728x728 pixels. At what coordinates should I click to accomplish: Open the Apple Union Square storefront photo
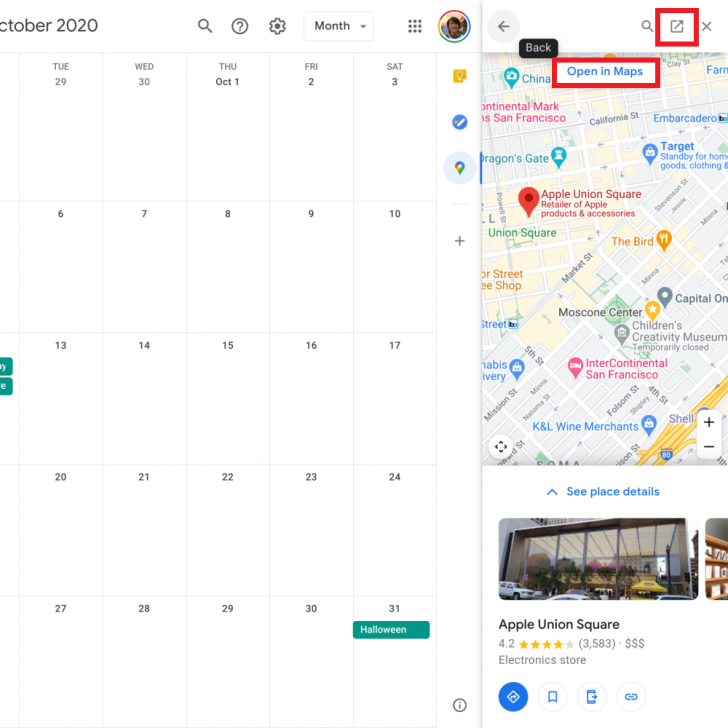pos(598,559)
